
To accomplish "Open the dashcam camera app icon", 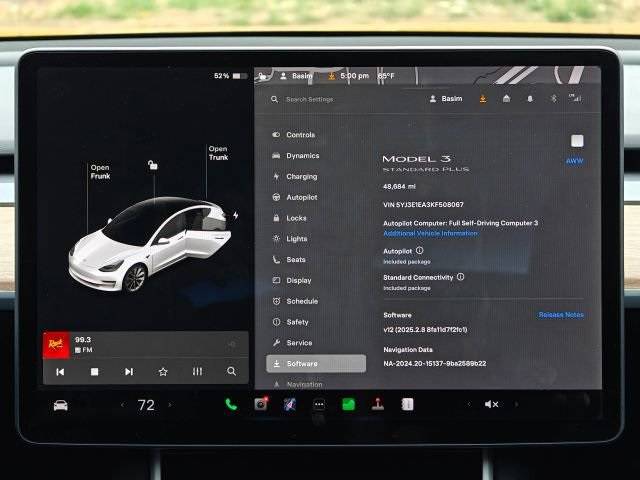I will pos(261,404).
